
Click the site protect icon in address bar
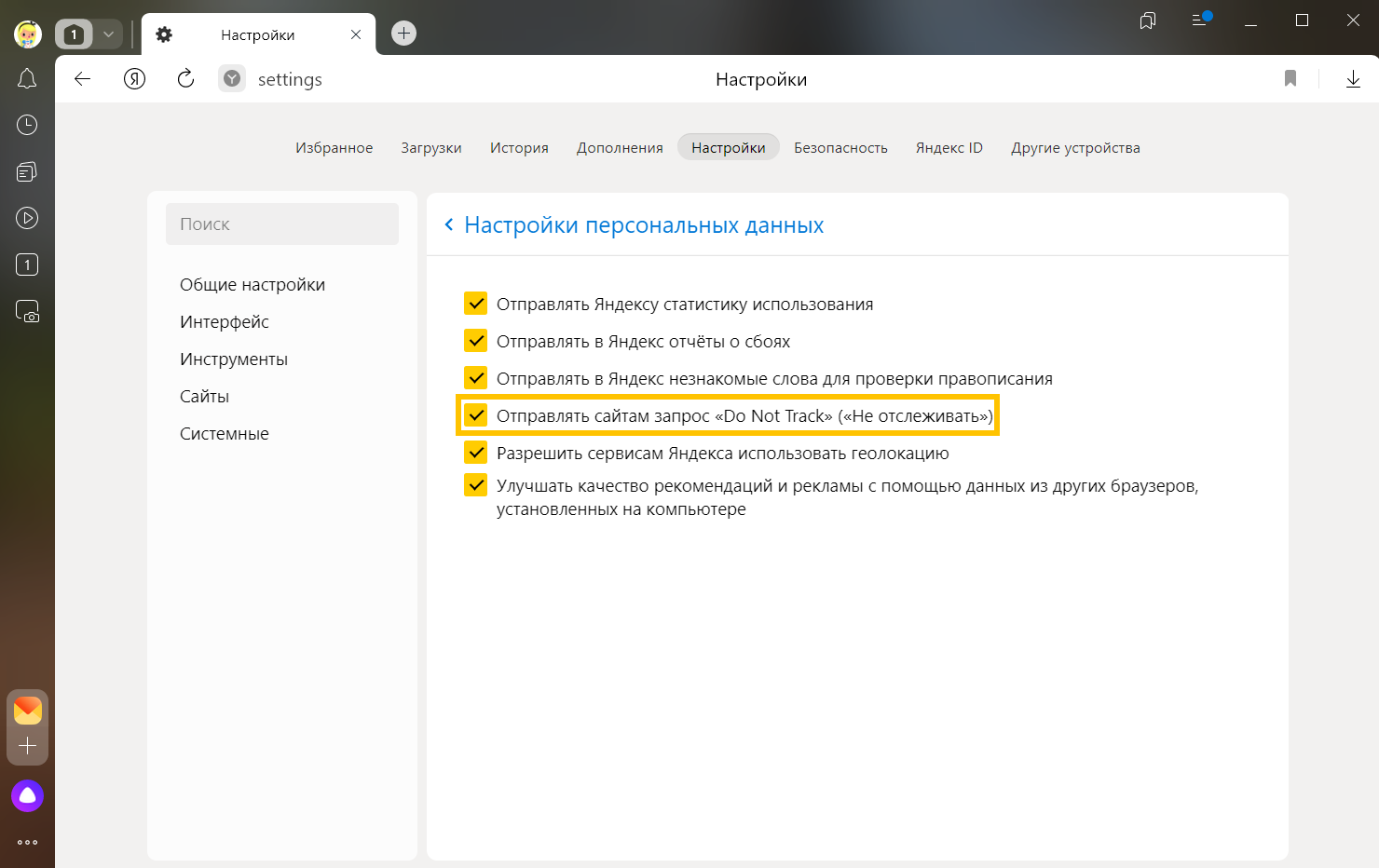click(232, 79)
